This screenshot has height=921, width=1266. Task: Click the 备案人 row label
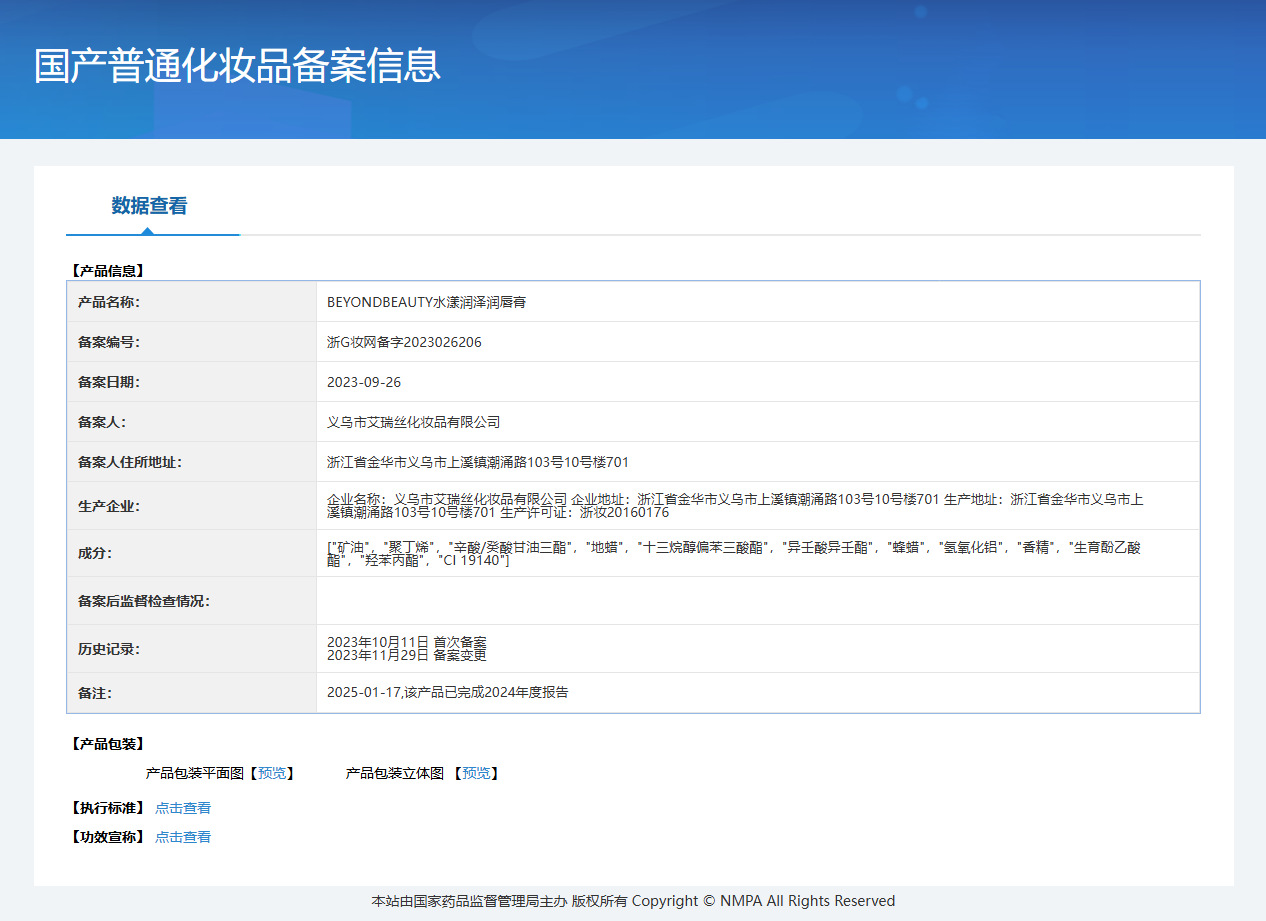pos(102,422)
